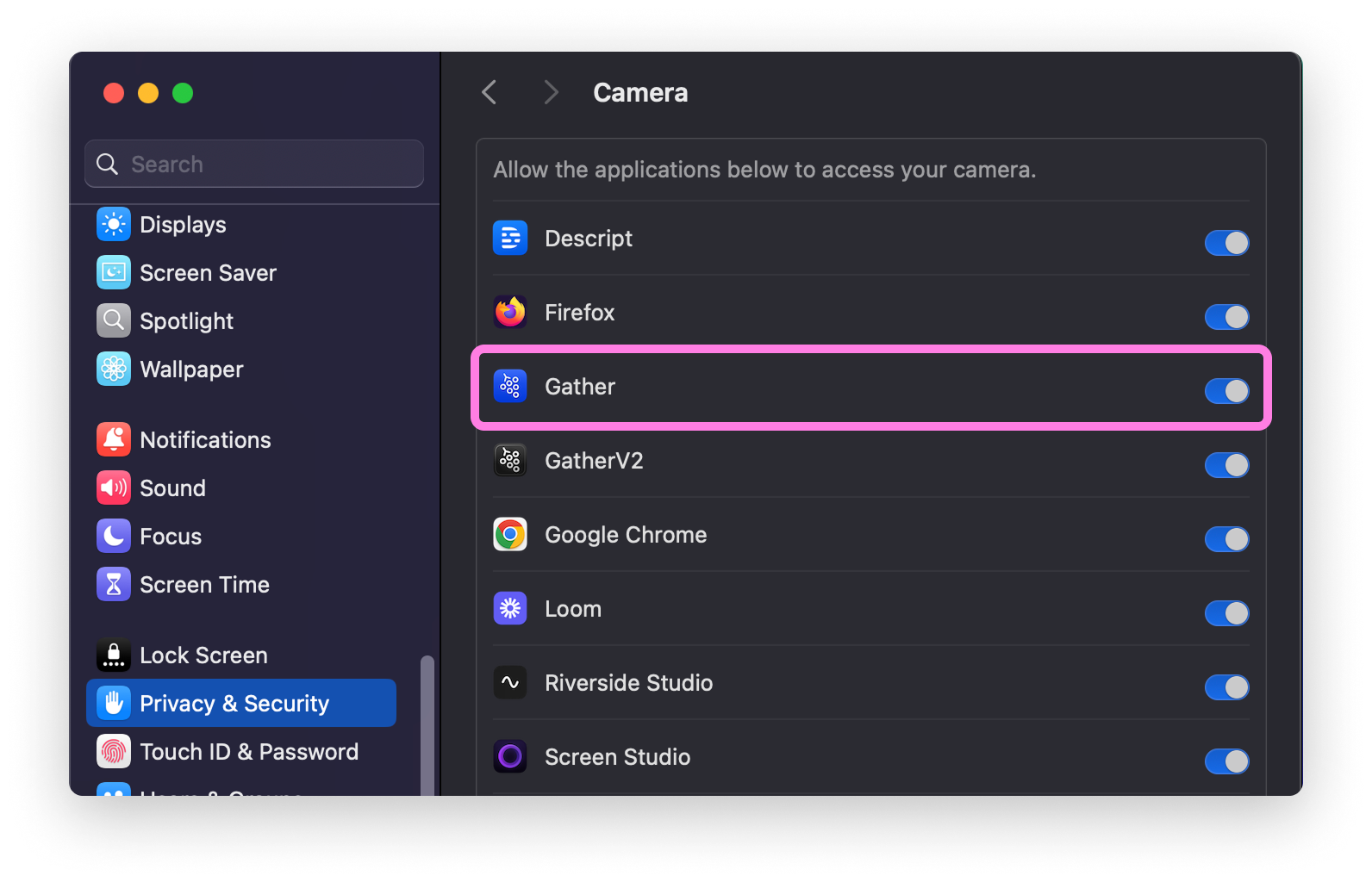Click the Search field in sidebar
Viewport: 1372px width, 882px height.
click(253, 164)
